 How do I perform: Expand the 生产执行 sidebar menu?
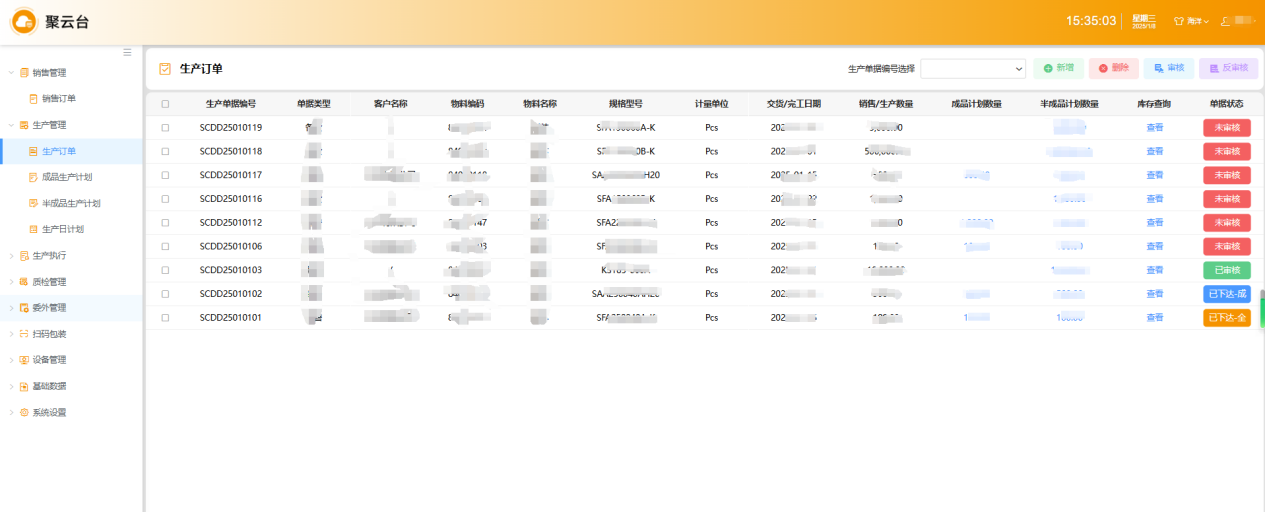click(x=50, y=256)
